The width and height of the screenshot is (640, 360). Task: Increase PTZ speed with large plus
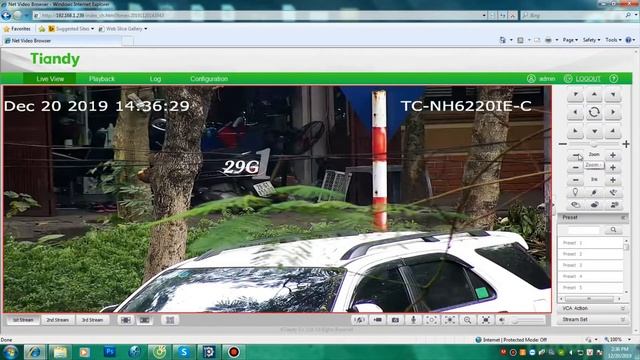click(626, 144)
